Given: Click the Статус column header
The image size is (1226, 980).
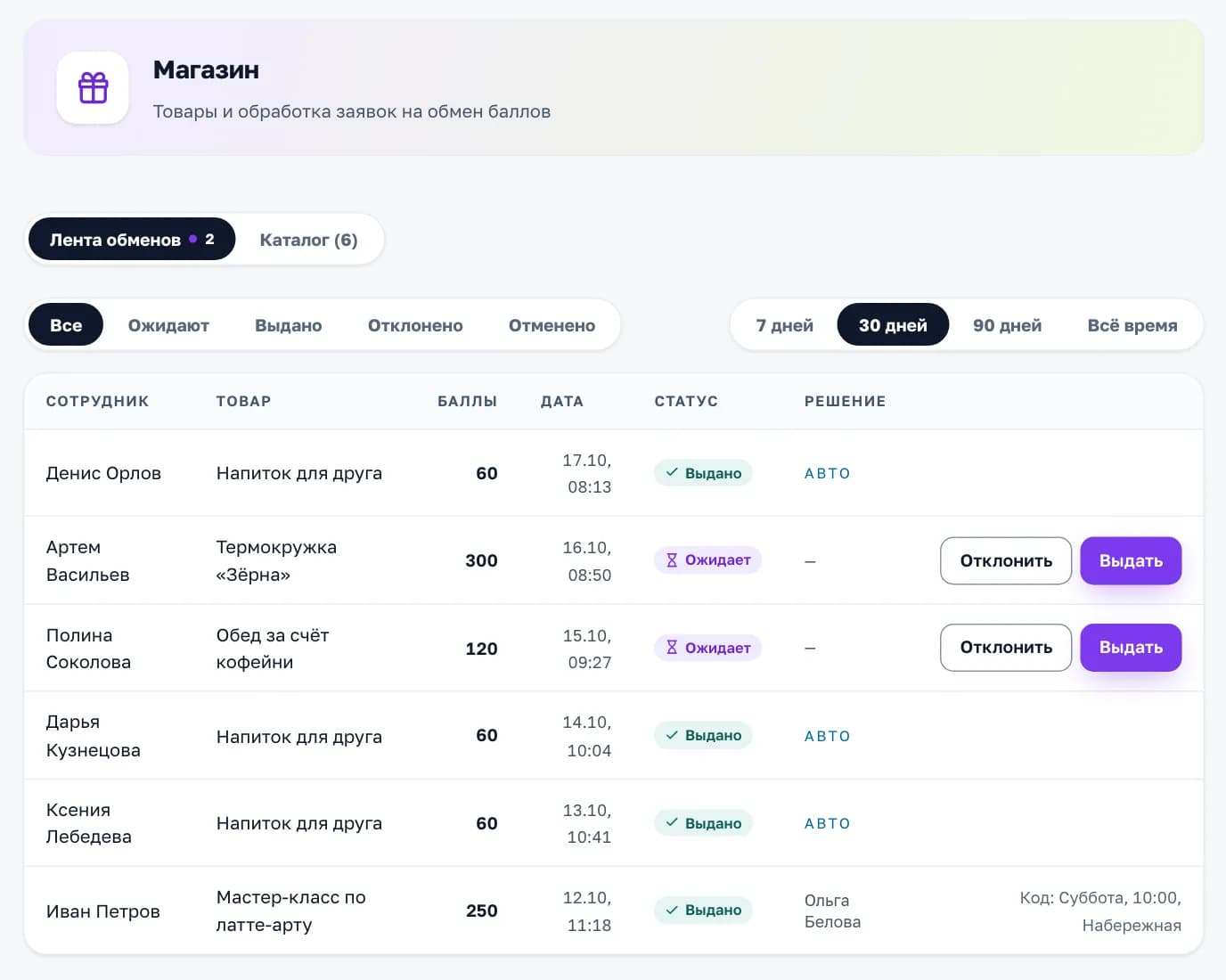Looking at the screenshot, I should point(686,401).
